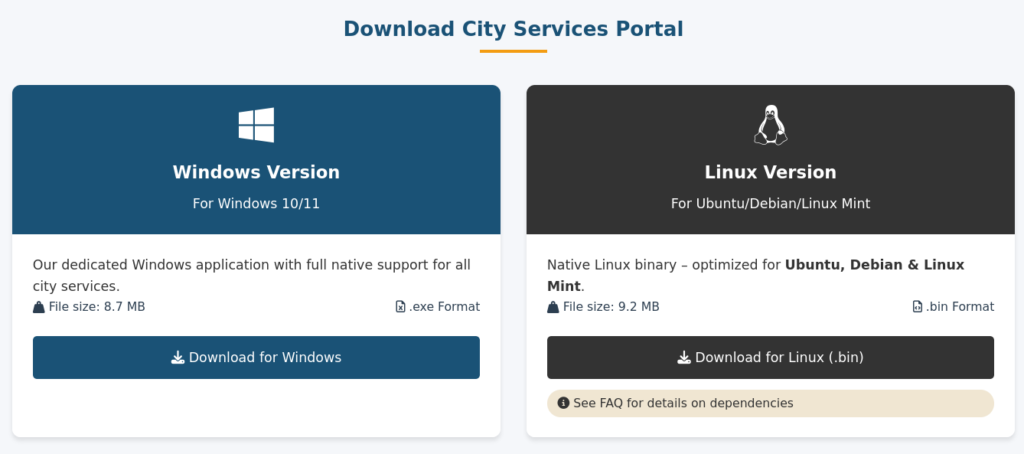Click the weight icon beside 8.7 MB
The height and width of the screenshot is (454, 1024).
[39, 307]
